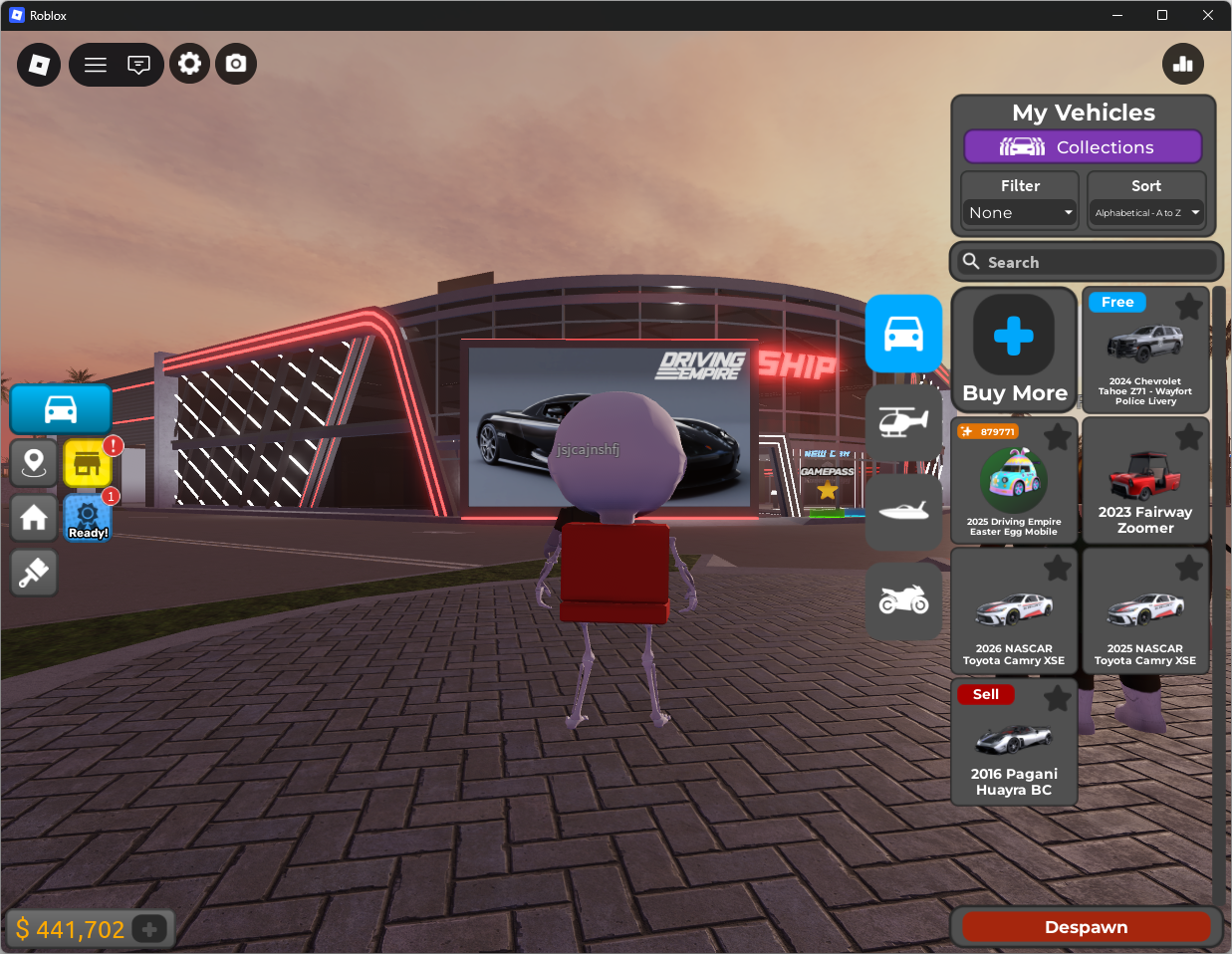1232x954 pixels.
Task: Select the 2024 Chevrolet Tahoe police vehicle
Action: [1145, 351]
